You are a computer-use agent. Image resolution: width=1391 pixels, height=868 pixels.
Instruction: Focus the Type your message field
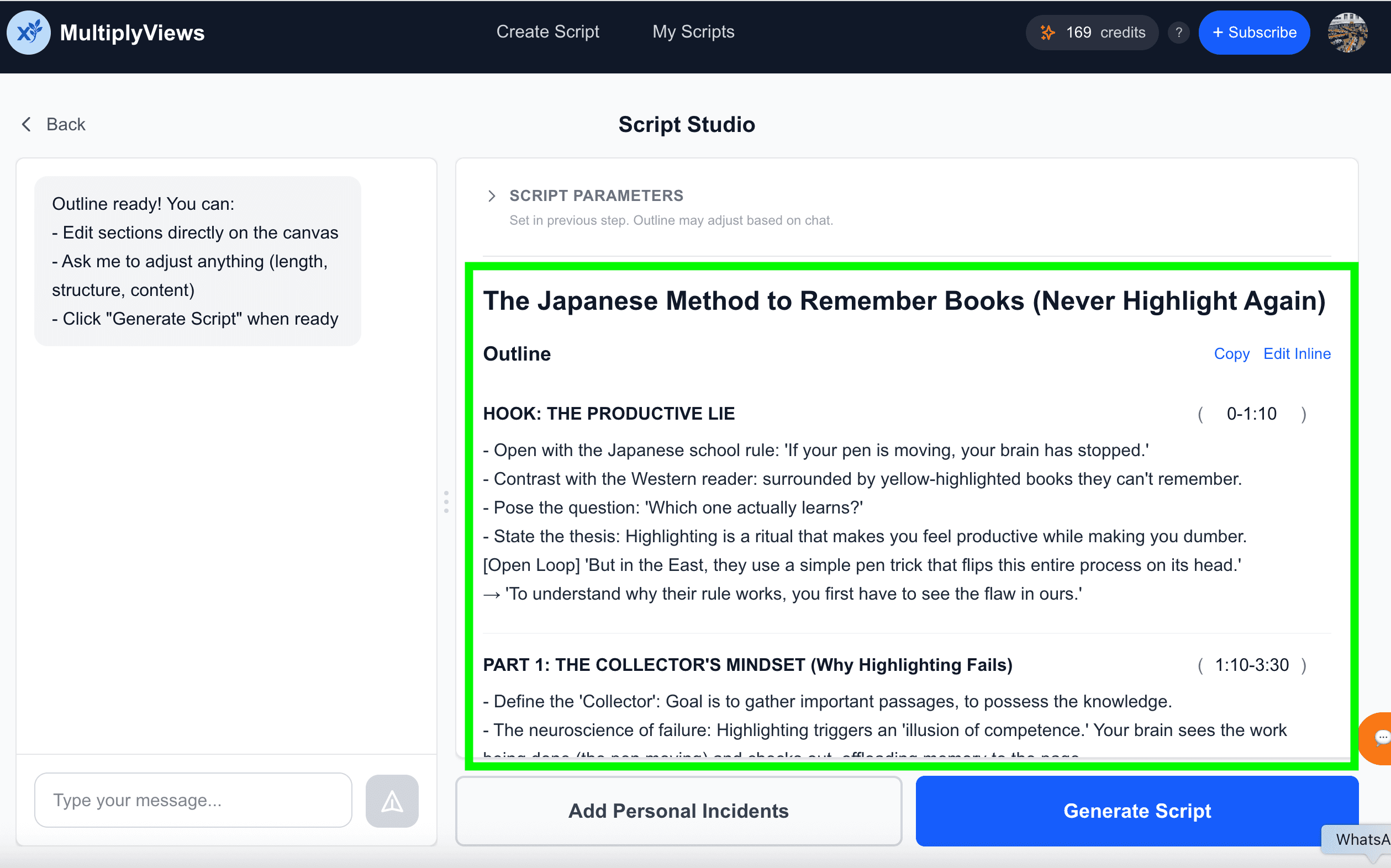point(193,800)
